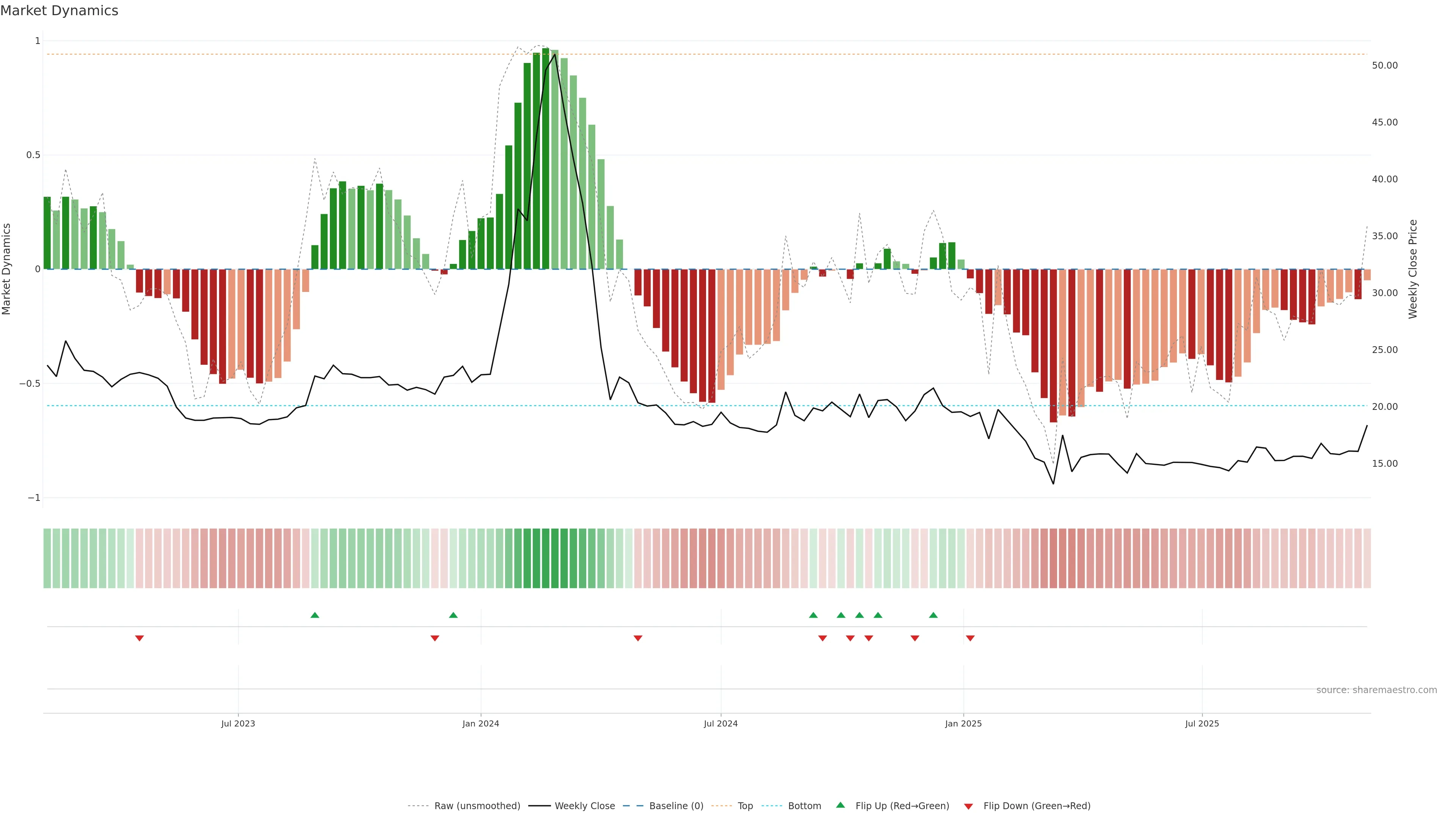Viewport: 1456px width, 819px height.
Task: Click the green triangle icon in the legend
Action: click(841, 805)
